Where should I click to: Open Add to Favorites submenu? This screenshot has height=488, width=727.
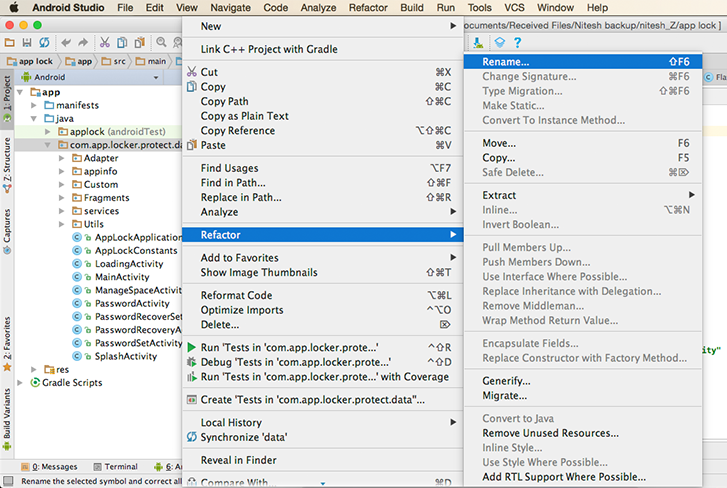323,258
